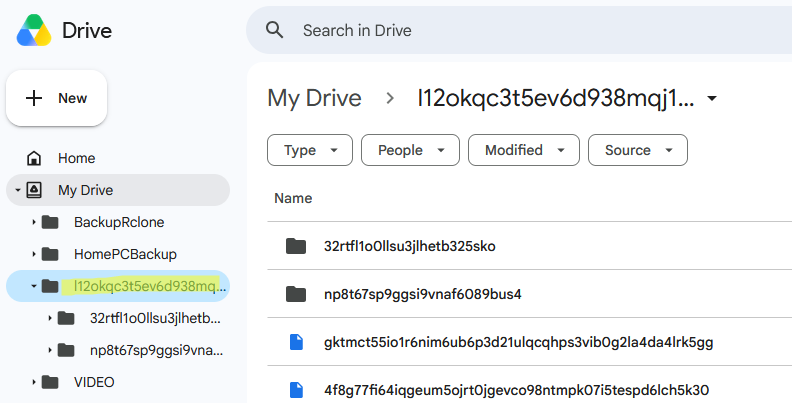Select HomePCBackup in the sidebar
792x403 pixels.
(x=125, y=254)
